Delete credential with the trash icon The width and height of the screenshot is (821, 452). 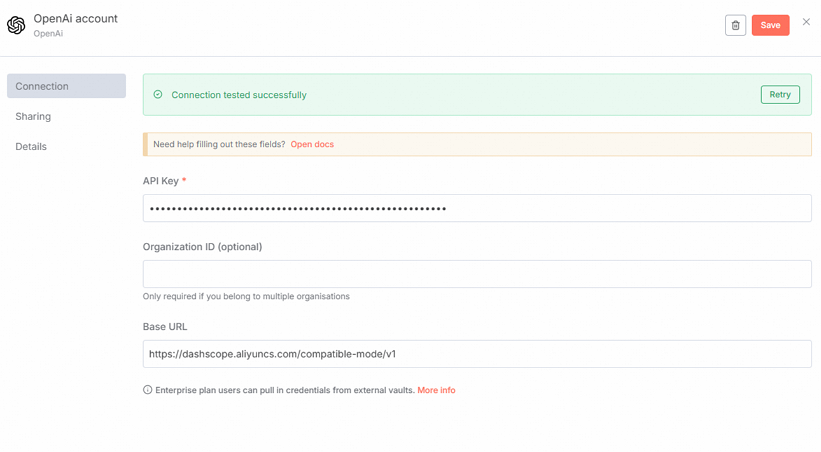point(735,25)
